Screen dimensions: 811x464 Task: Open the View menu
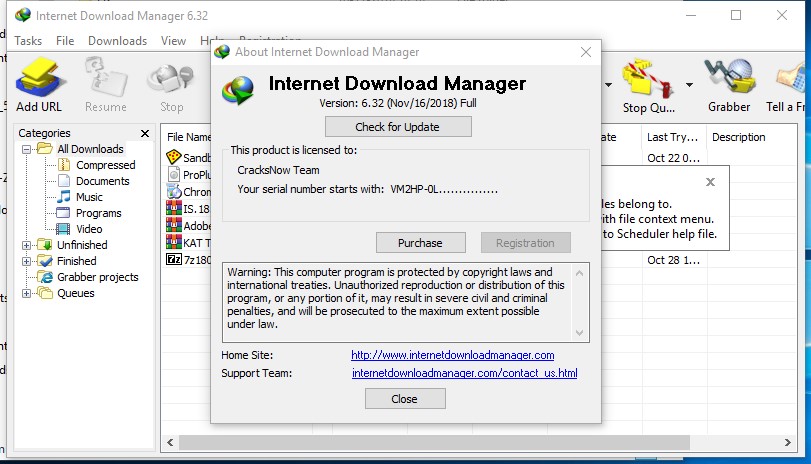tap(173, 41)
